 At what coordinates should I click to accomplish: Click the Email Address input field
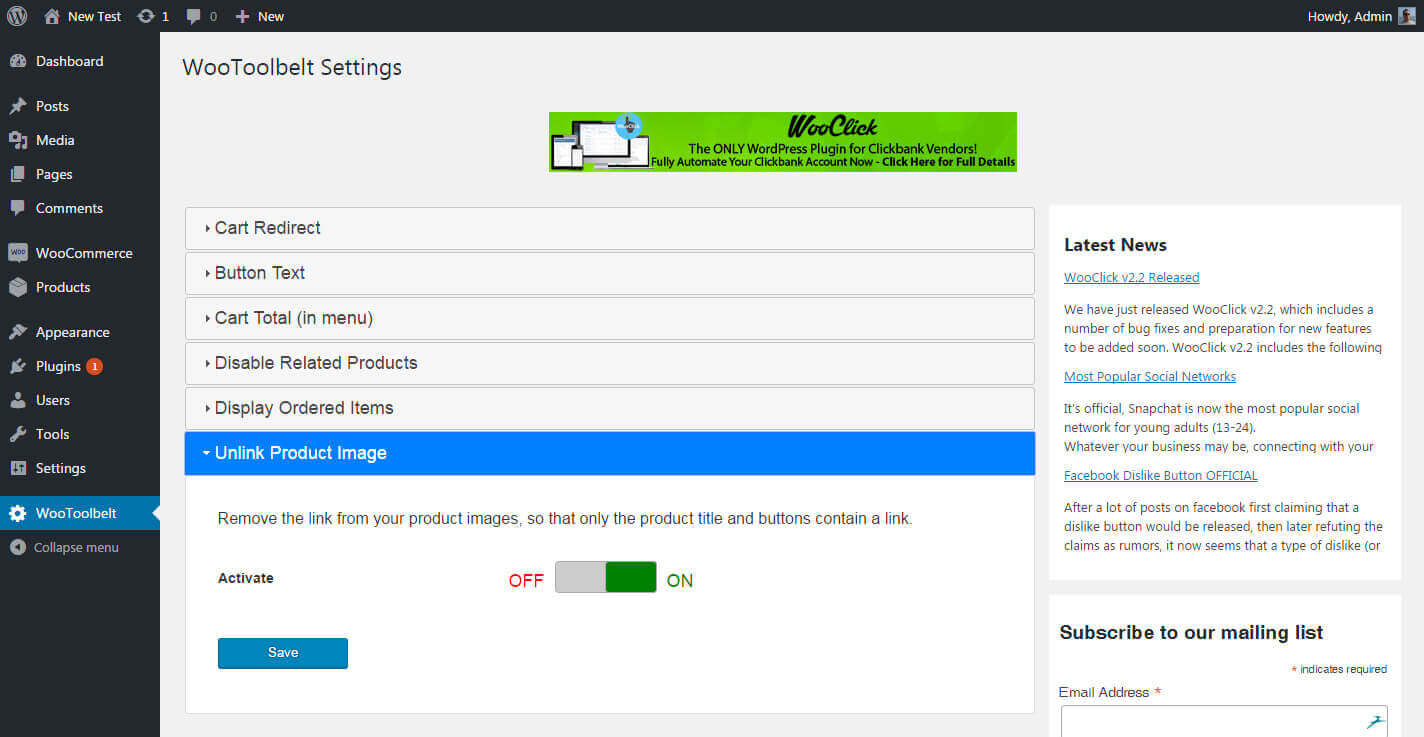tap(1224, 722)
